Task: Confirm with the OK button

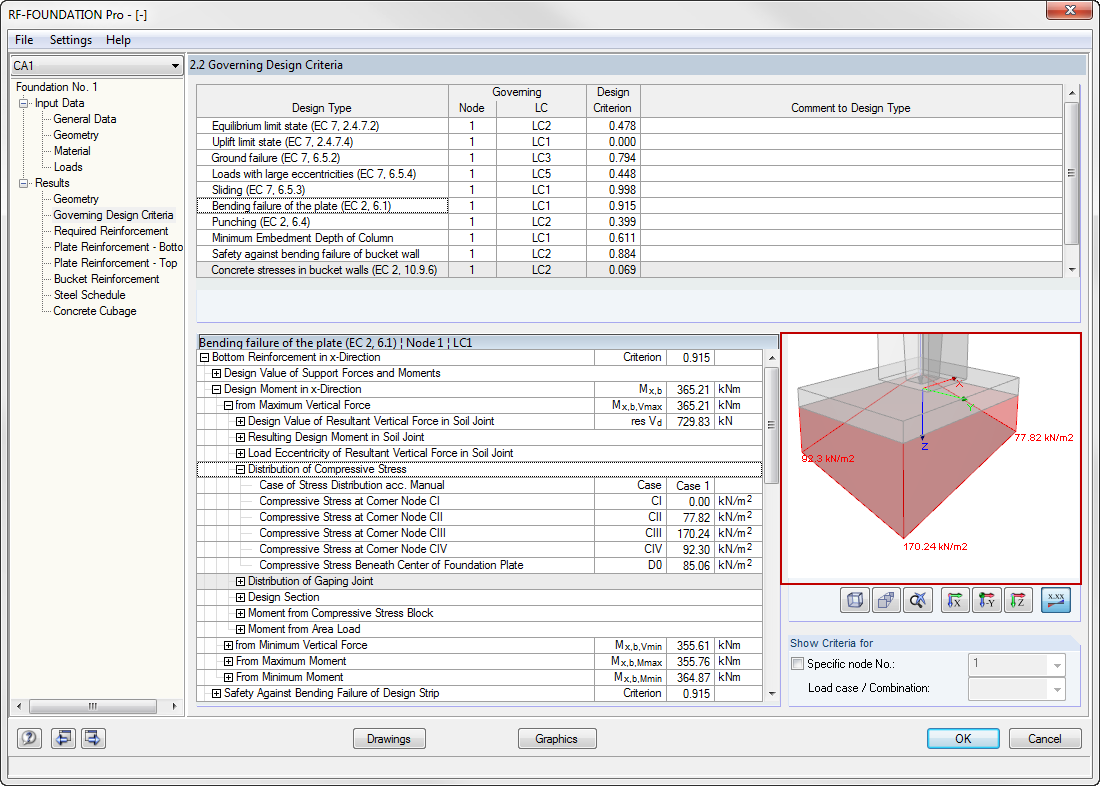Action: (963, 739)
